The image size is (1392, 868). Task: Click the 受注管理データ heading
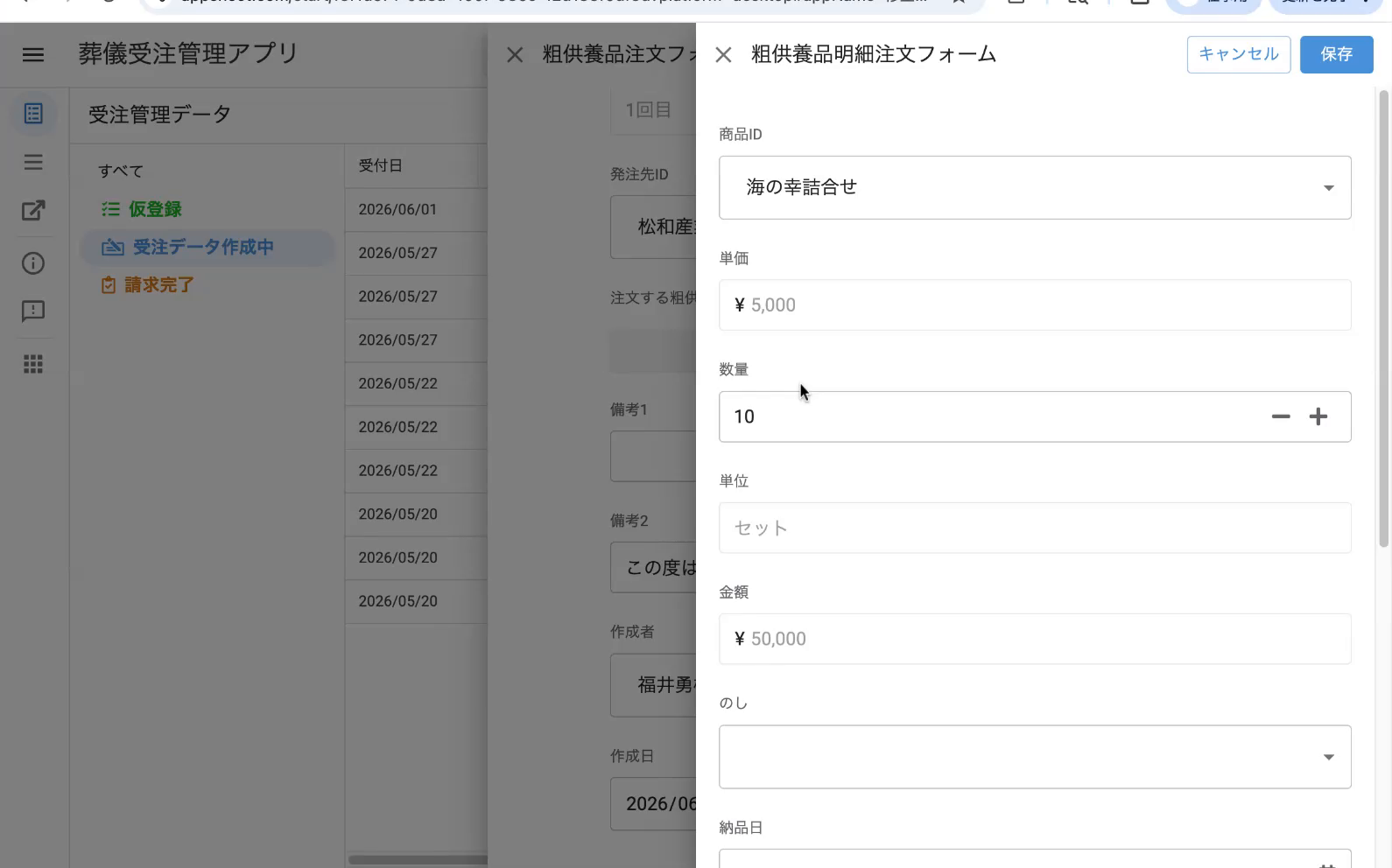pyautogui.click(x=159, y=115)
